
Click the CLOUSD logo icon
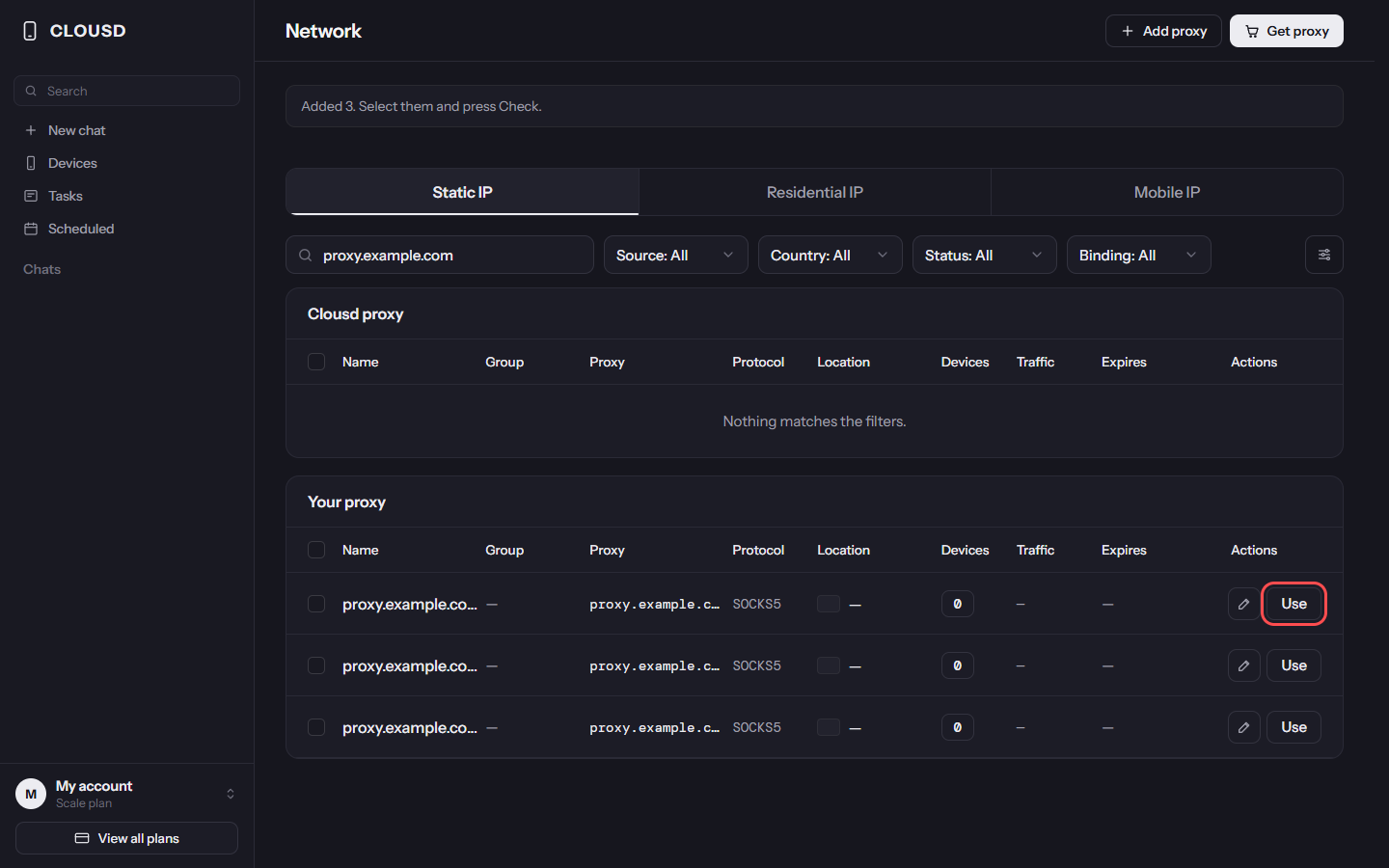tap(30, 31)
